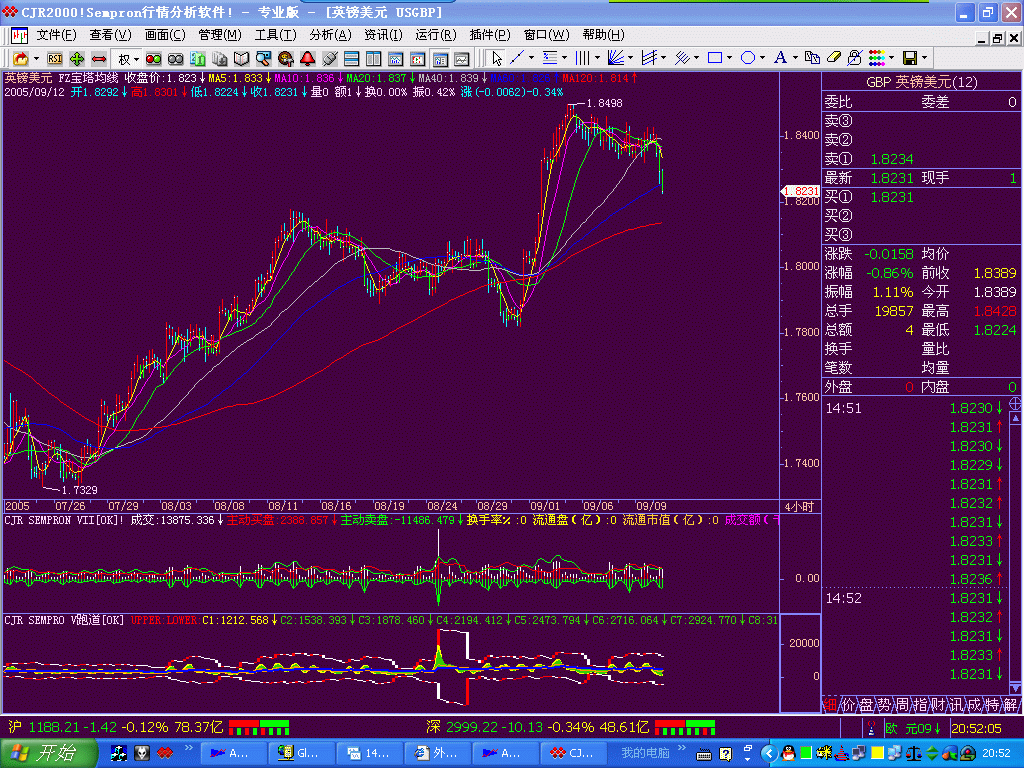This screenshot has height=768, width=1024.
Task: Switch to the 细 detail tab
Action: [x=830, y=705]
